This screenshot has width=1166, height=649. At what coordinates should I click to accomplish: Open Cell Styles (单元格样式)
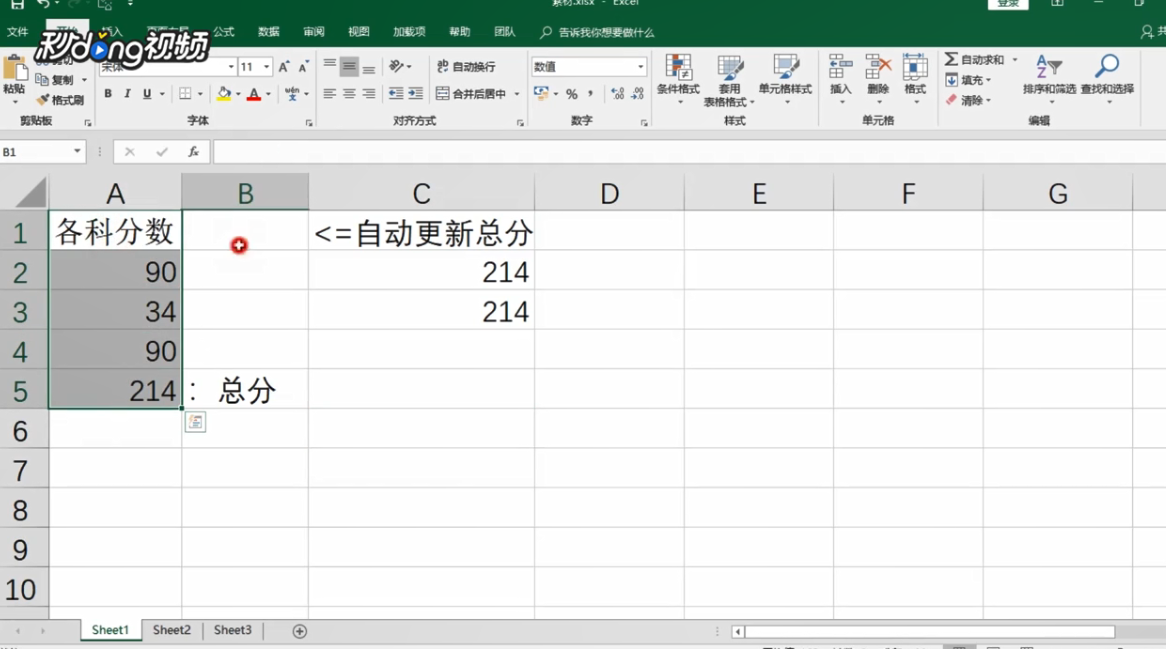click(785, 77)
